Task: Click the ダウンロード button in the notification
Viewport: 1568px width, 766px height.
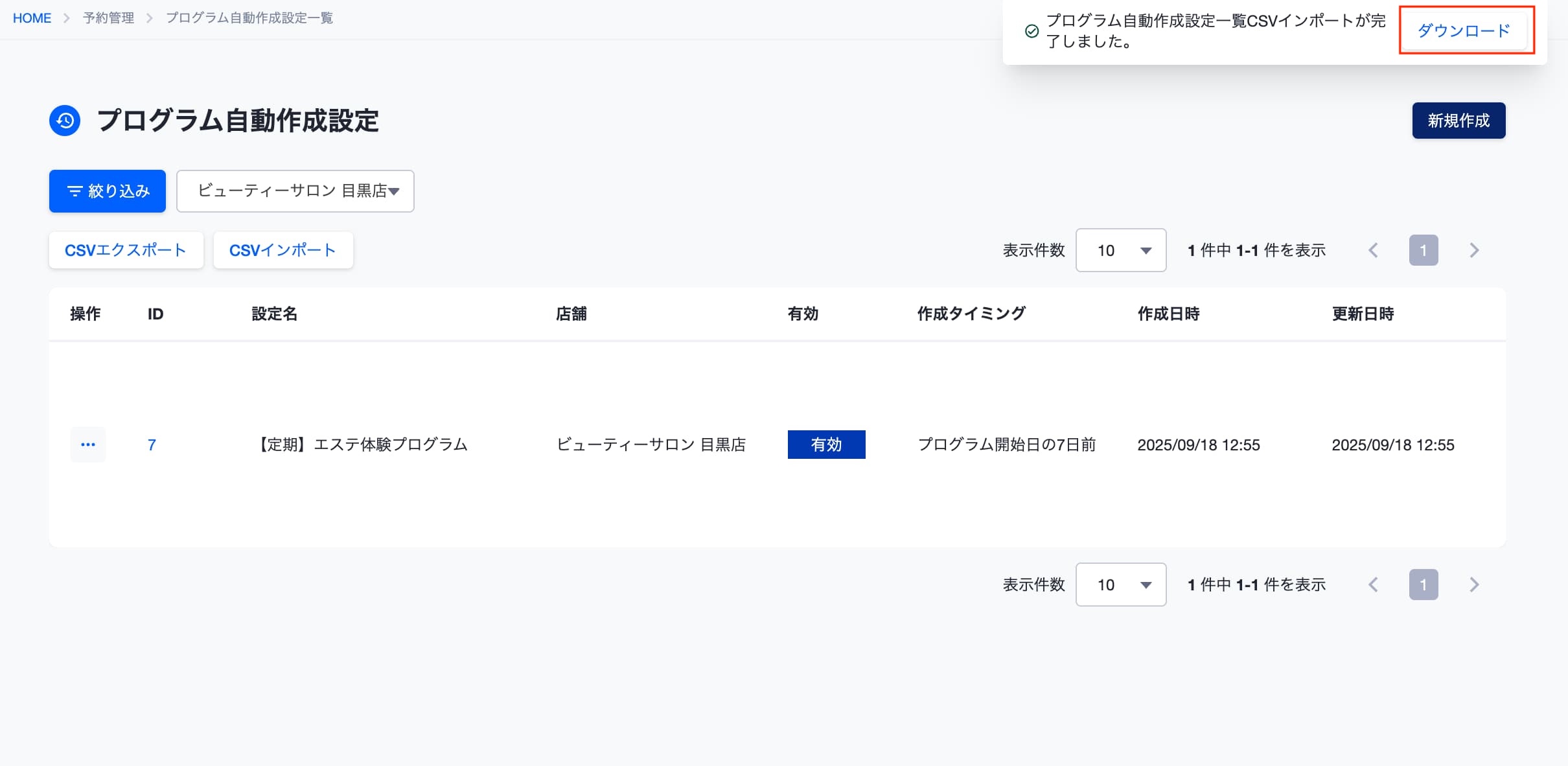Action: click(x=1464, y=30)
